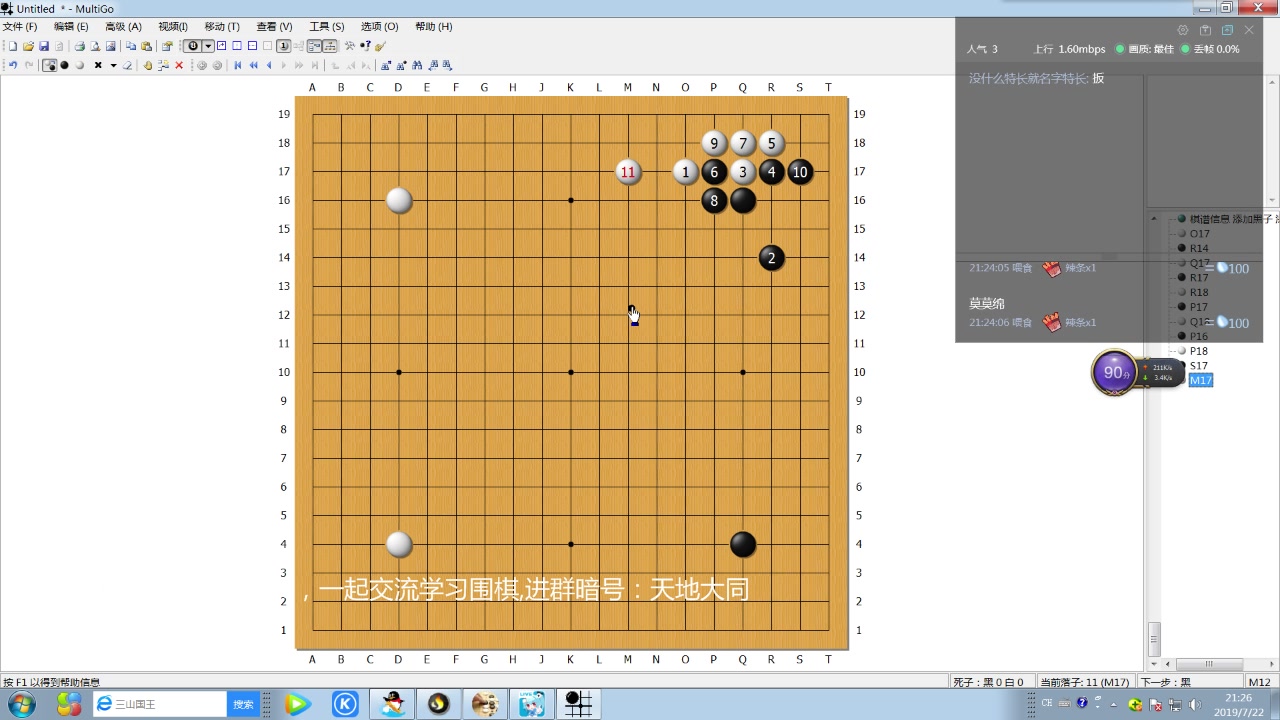Screen dimensions: 1280x720
Task: Select the black stone placement tool
Action: pos(64,65)
